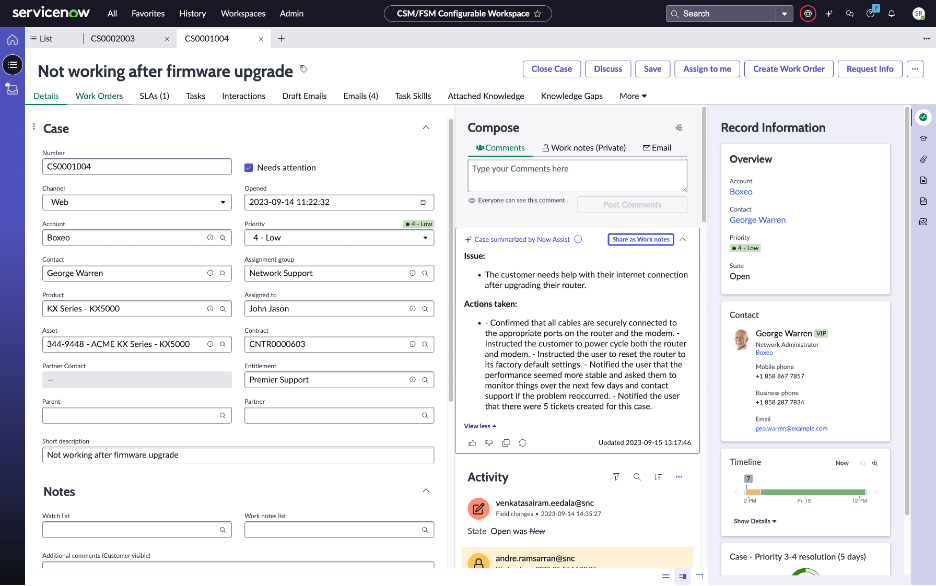This screenshot has width=936, height=586.
Task: Open the Boxeo account link in Overview
Action: pyautogui.click(x=740, y=191)
